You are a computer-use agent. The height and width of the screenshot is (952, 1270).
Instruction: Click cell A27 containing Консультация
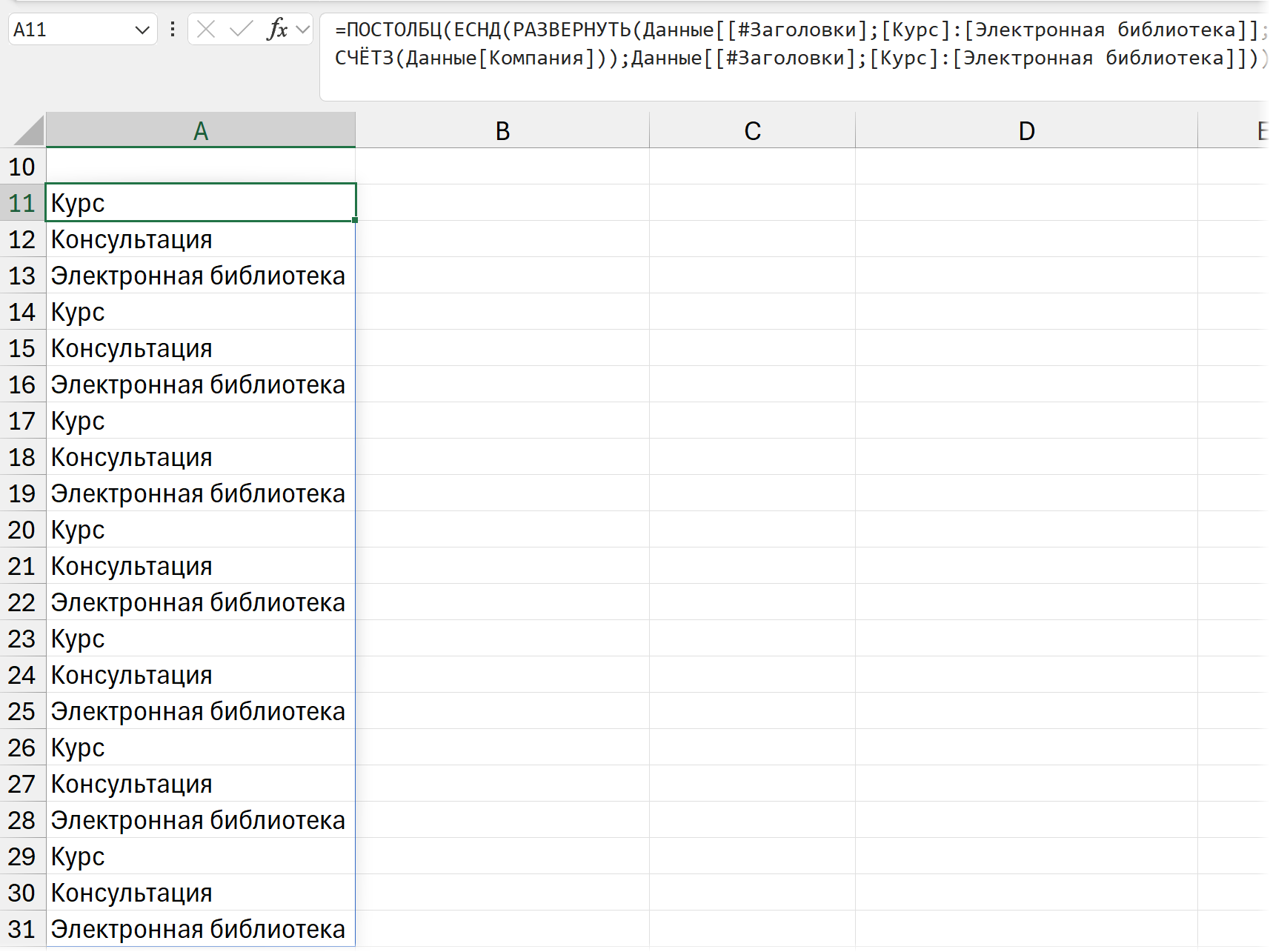coord(201,784)
